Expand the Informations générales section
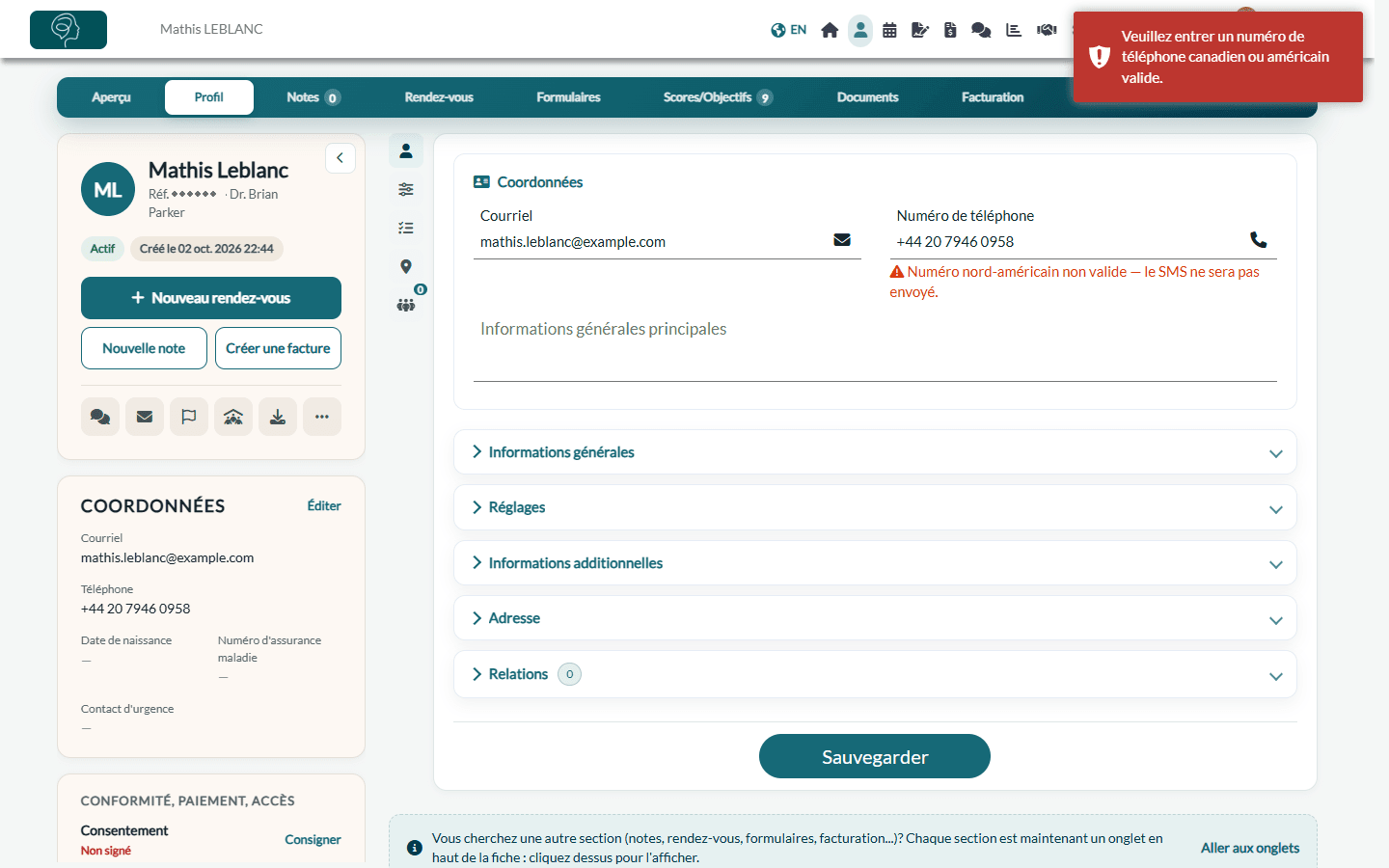This screenshot has width=1389, height=868. click(x=875, y=452)
